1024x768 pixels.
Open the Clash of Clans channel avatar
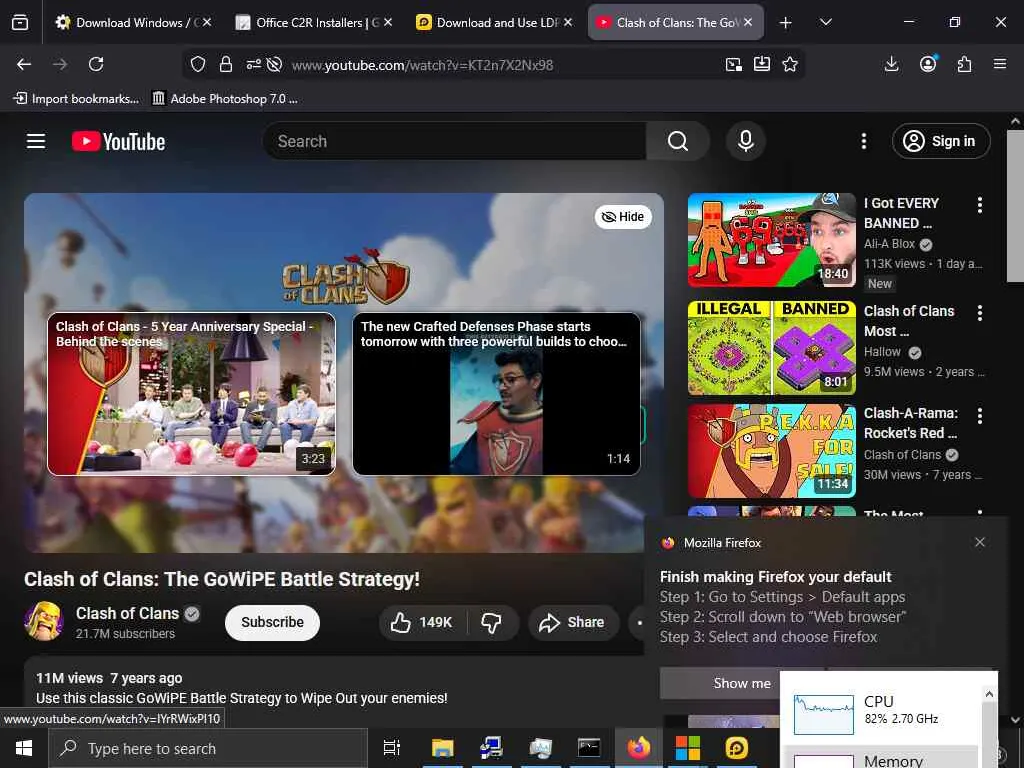44,621
